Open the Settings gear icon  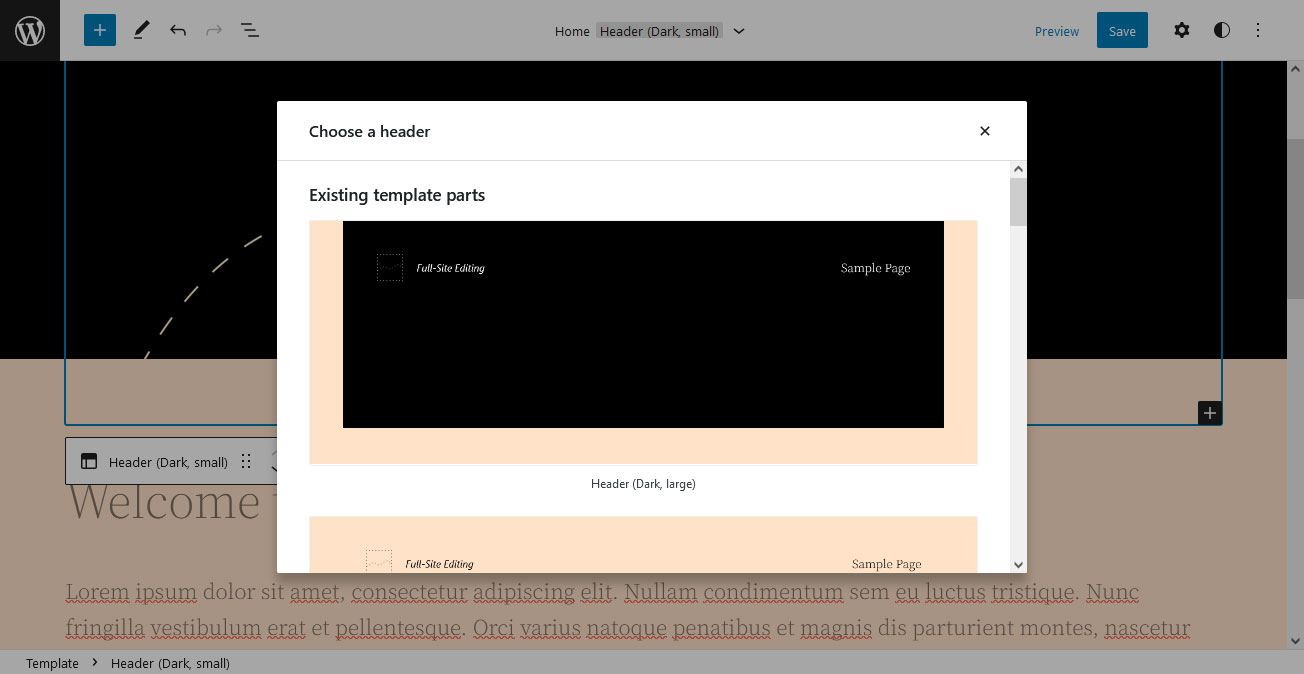(x=1182, y=30)
